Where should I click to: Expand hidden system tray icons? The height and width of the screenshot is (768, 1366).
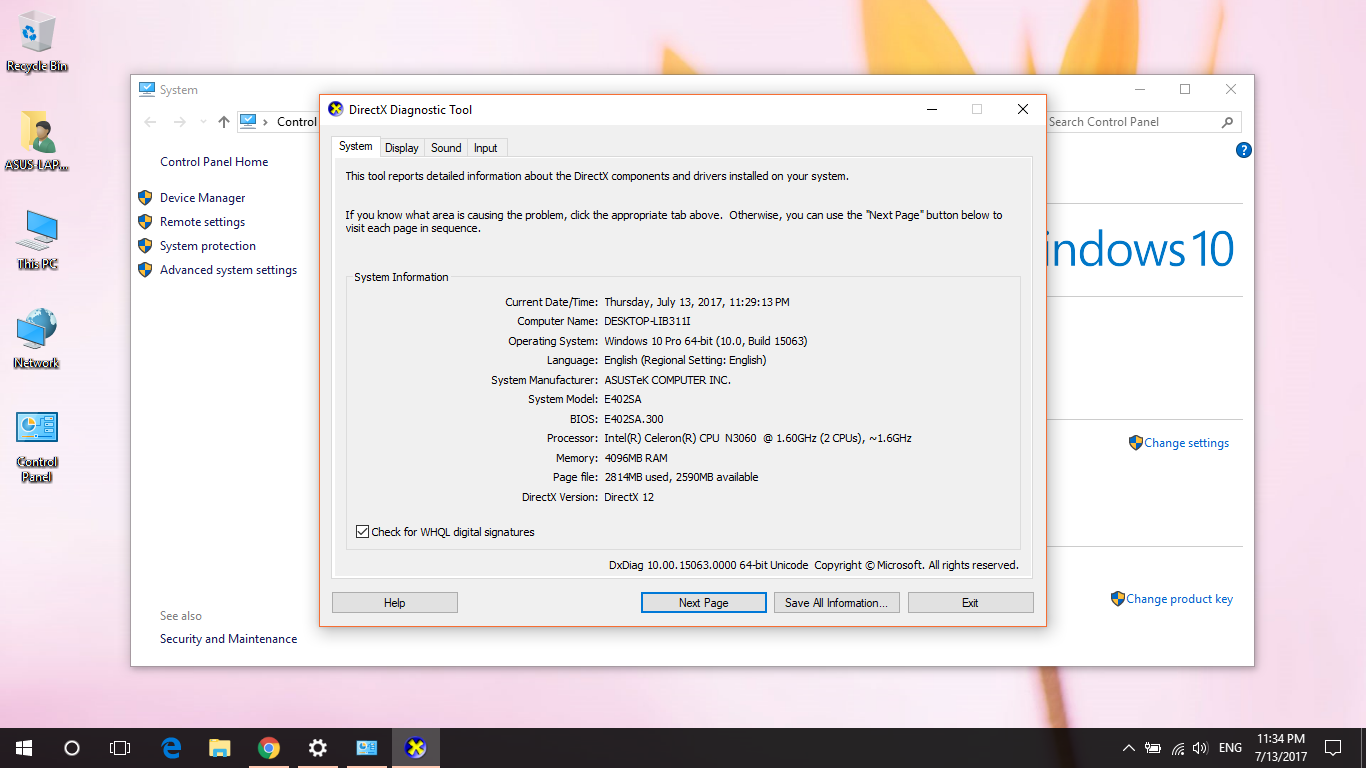(1129, 748)
